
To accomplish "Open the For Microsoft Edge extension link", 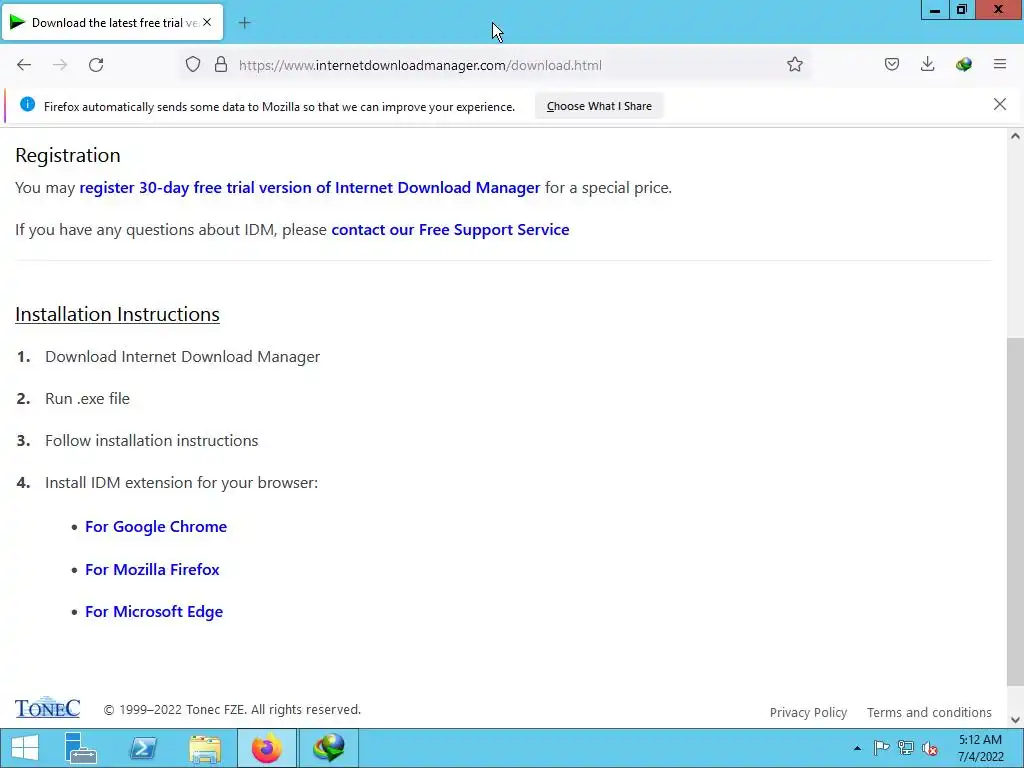I will click(x=154, y=611).
